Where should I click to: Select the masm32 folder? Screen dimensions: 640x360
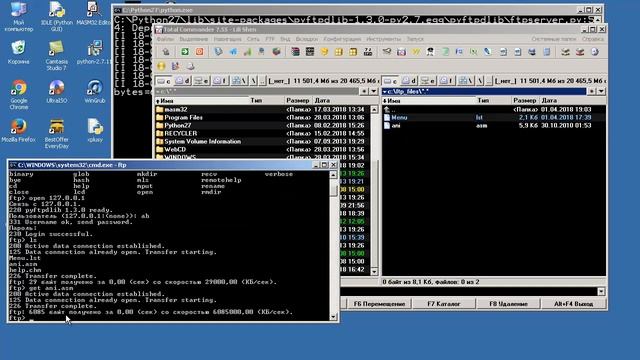[262, 109]
